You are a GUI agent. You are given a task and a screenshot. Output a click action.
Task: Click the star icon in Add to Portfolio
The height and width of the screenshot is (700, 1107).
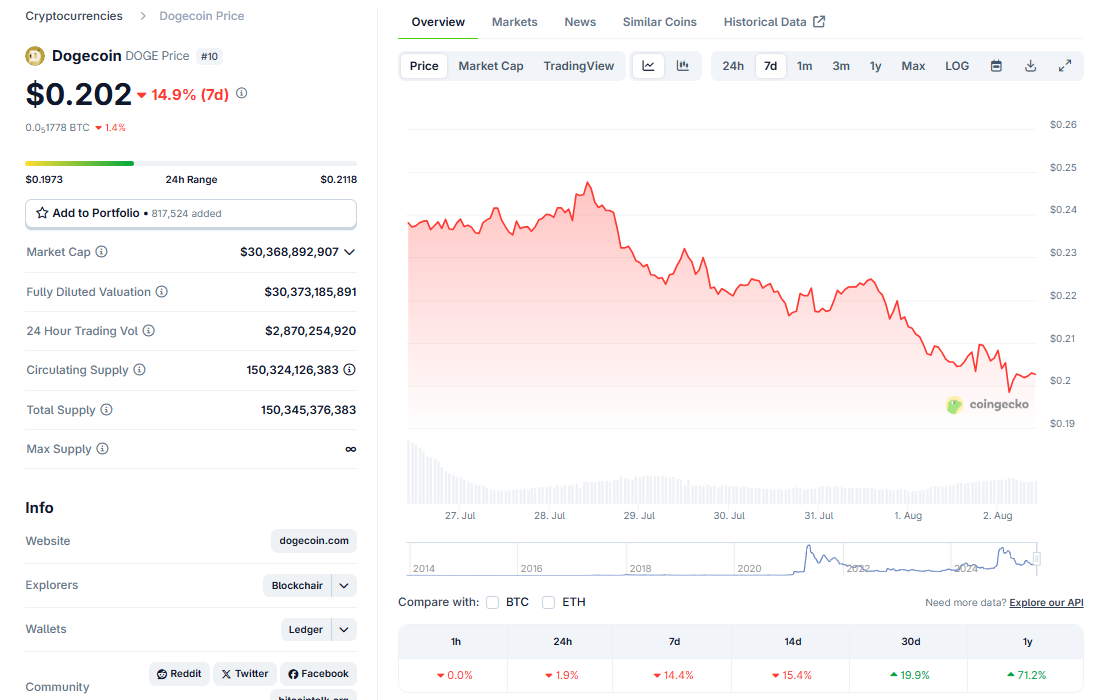(42, 213)
